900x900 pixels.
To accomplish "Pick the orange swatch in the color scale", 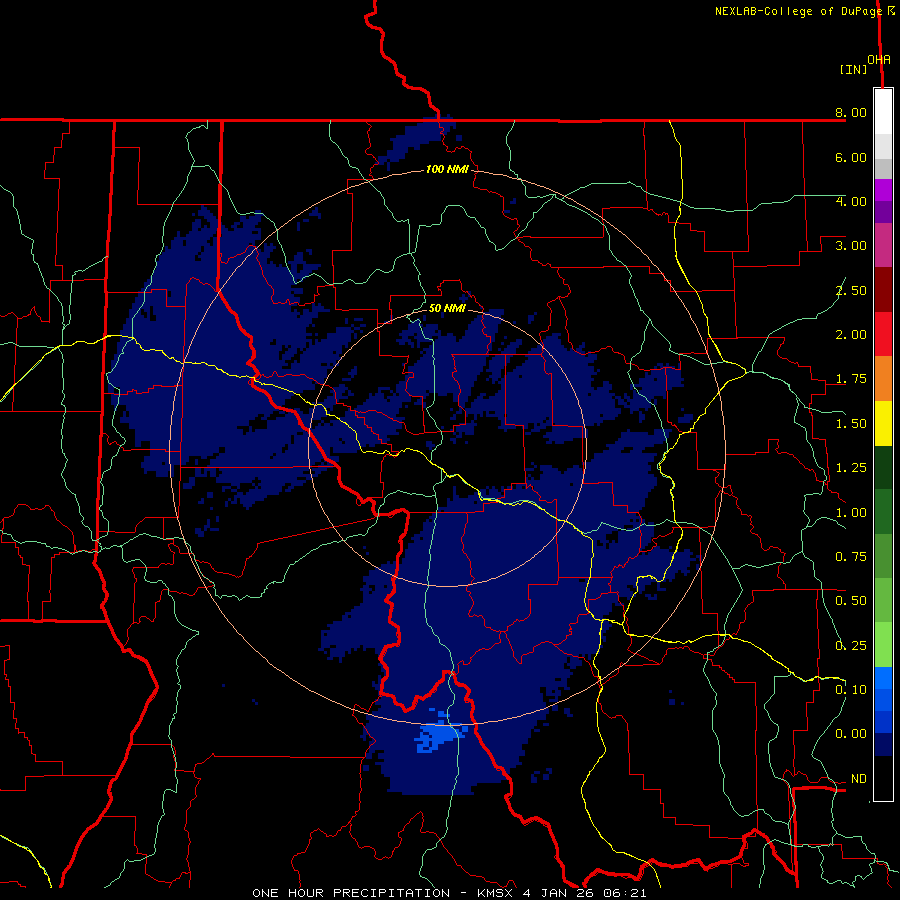I will (883, 378).
